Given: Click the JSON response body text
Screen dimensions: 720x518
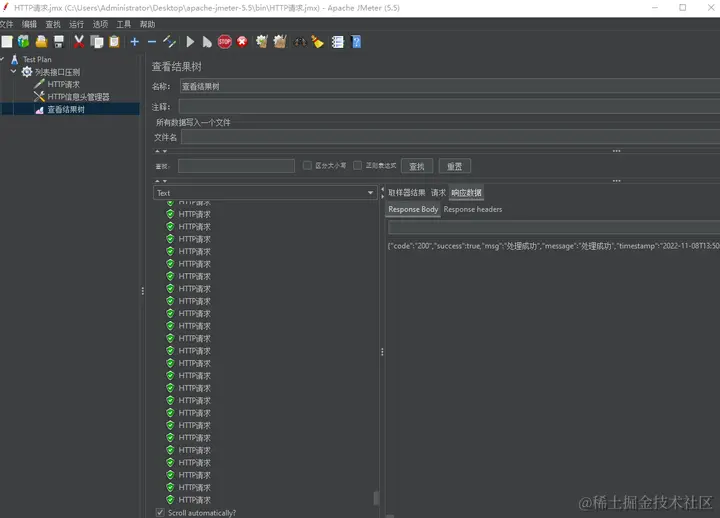Looking at the screenshot, I should (x=553, y=246).
